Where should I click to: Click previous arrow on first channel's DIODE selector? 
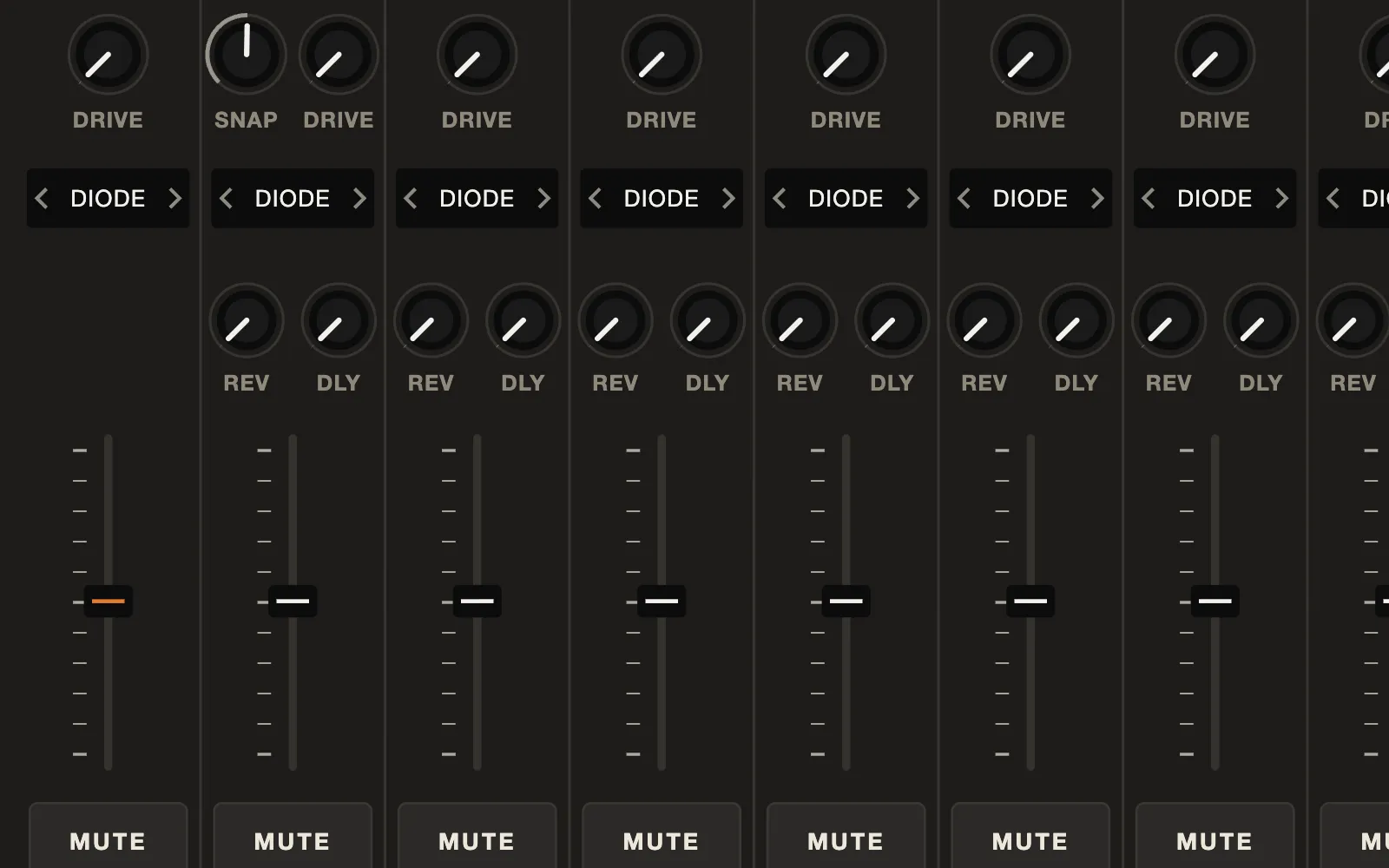click(41, 199)
